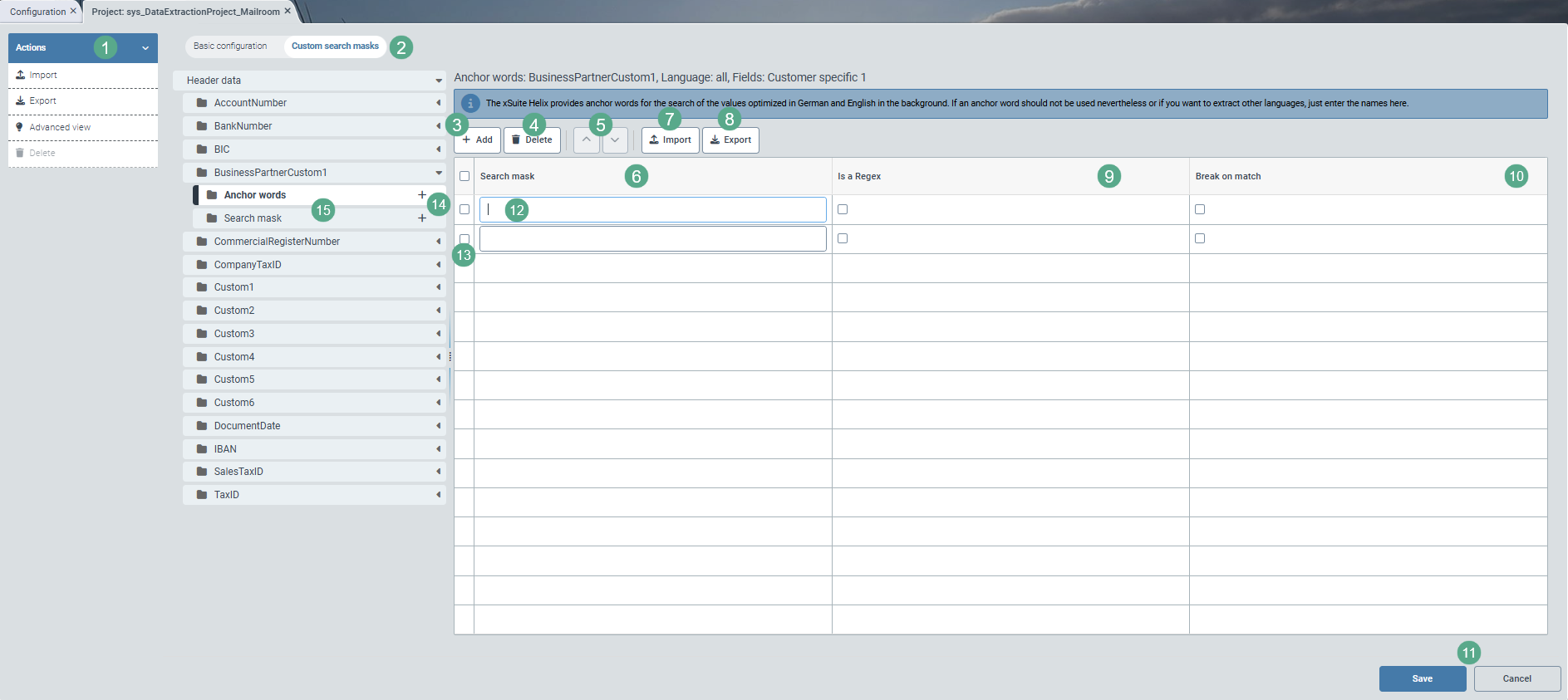
Task: Click the BIC folder icon
Action: [202, 149]
